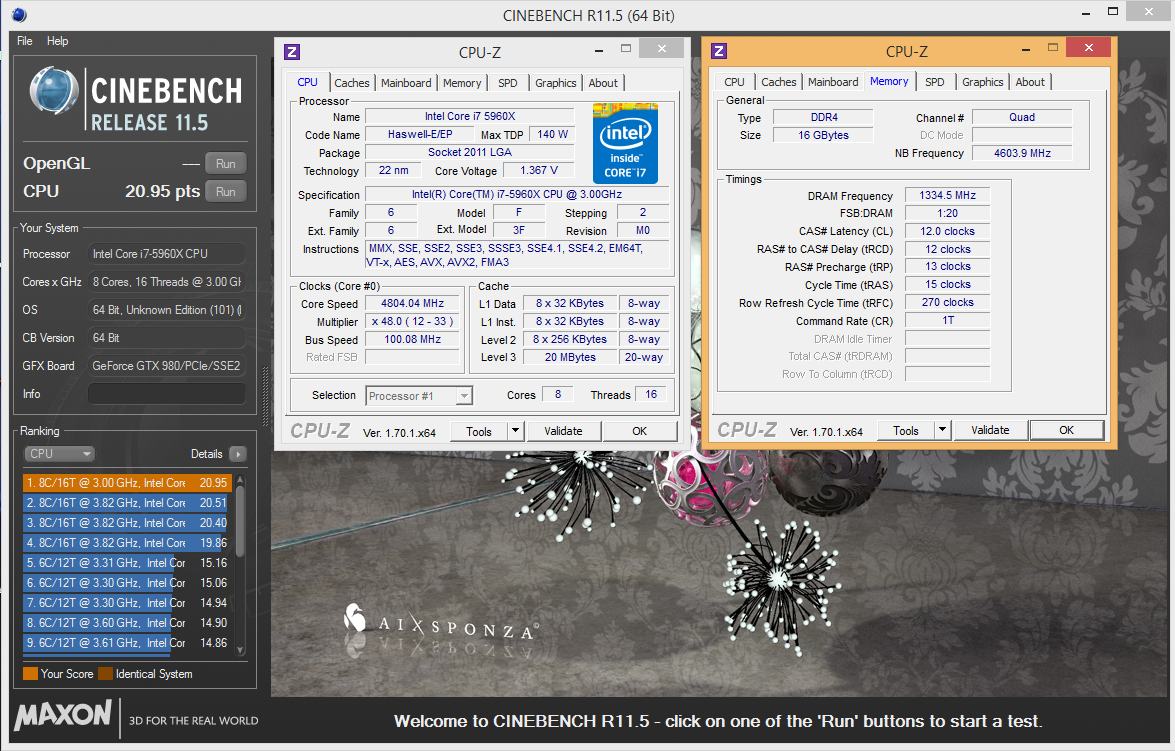Click the MAXON logo at bottom left
This screenshot has width=1175, height=751.
click(63, 715)
